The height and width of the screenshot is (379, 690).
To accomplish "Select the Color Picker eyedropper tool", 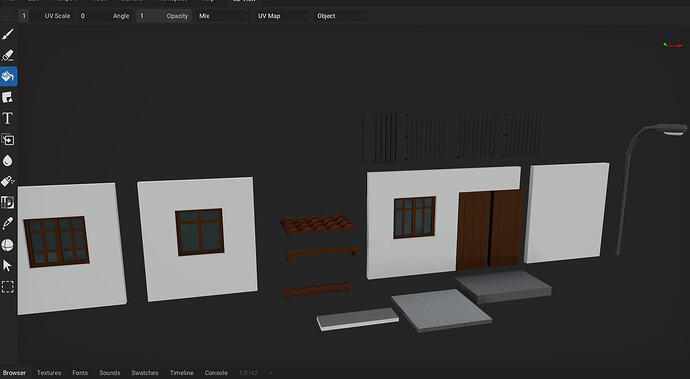I will [8, 224].
